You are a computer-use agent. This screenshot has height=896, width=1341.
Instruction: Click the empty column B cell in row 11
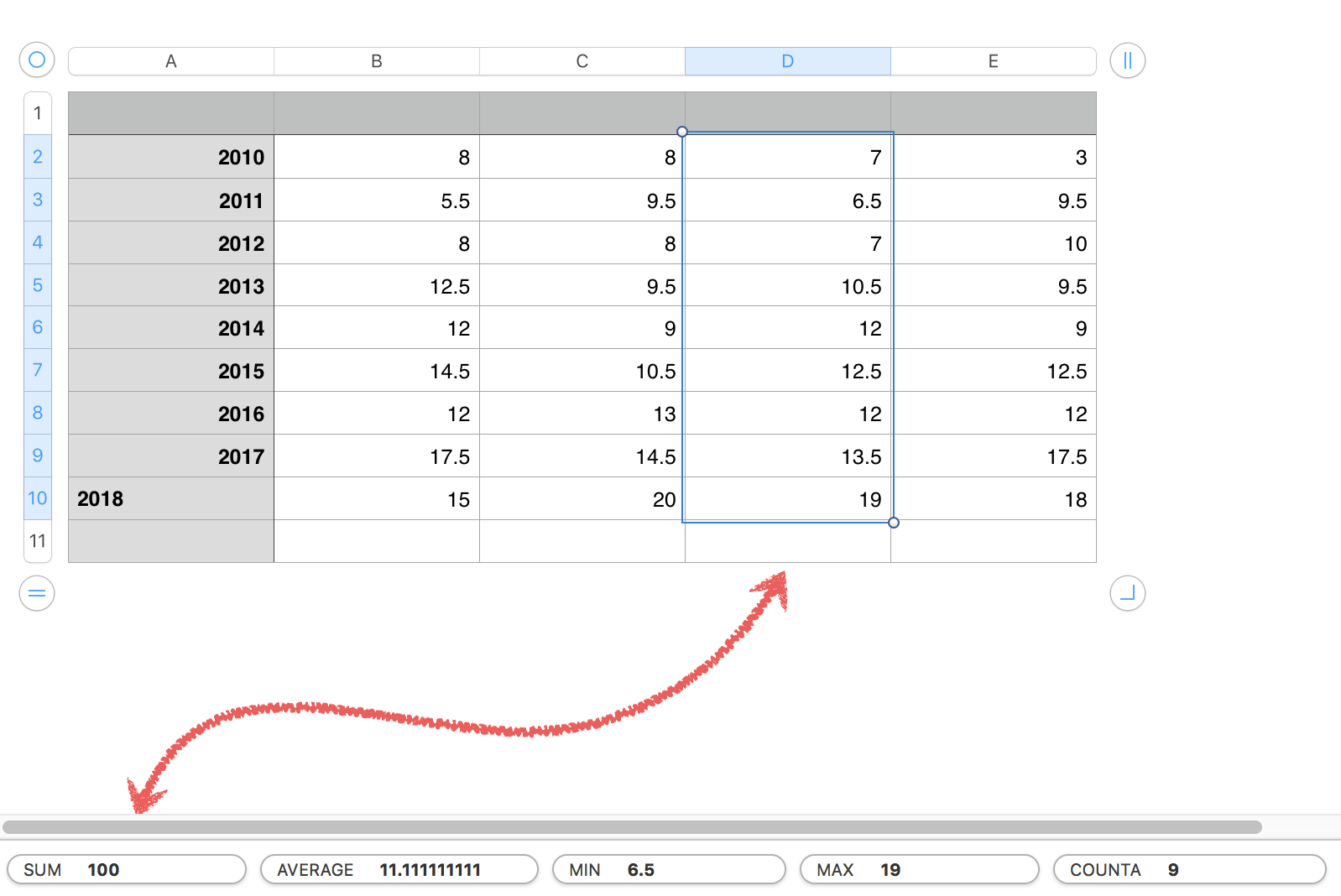point(377,541)
